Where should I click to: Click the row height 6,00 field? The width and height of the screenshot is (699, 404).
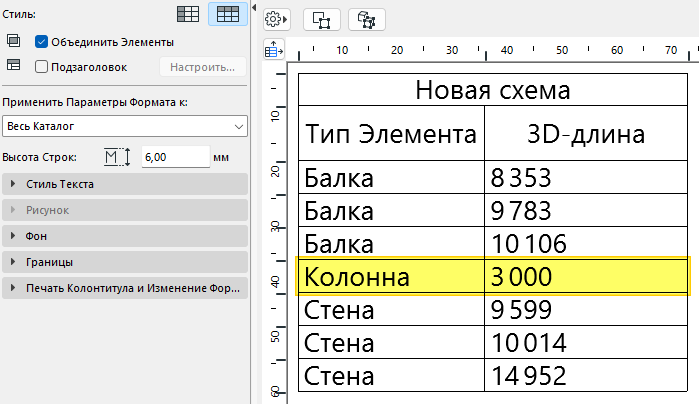[176, 157]
